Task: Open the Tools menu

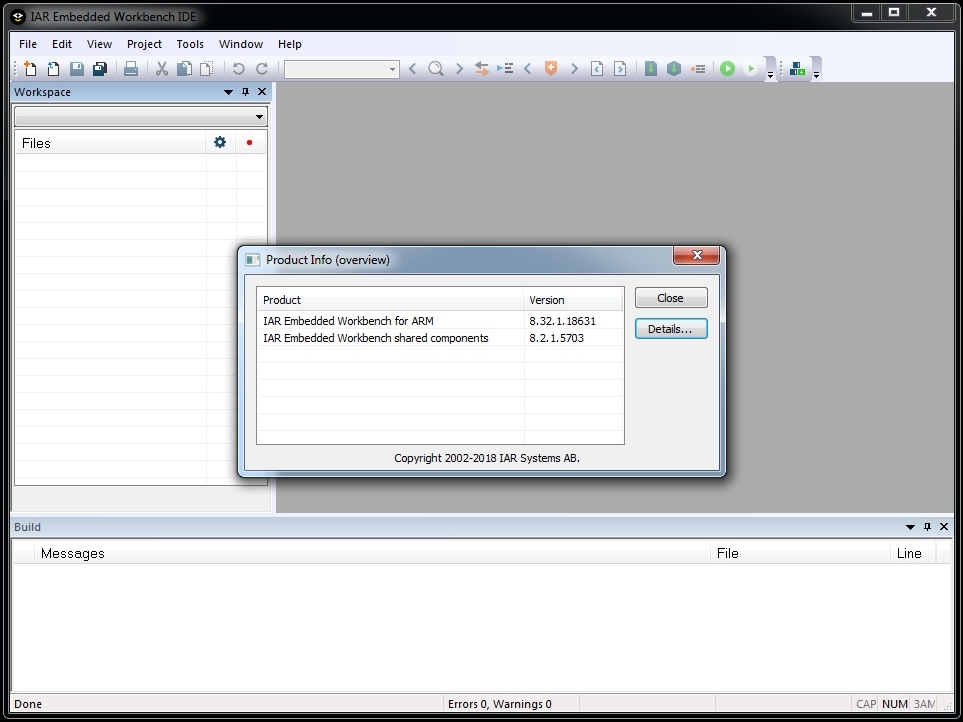Action: pyautogui.click(x=190, y=44)
